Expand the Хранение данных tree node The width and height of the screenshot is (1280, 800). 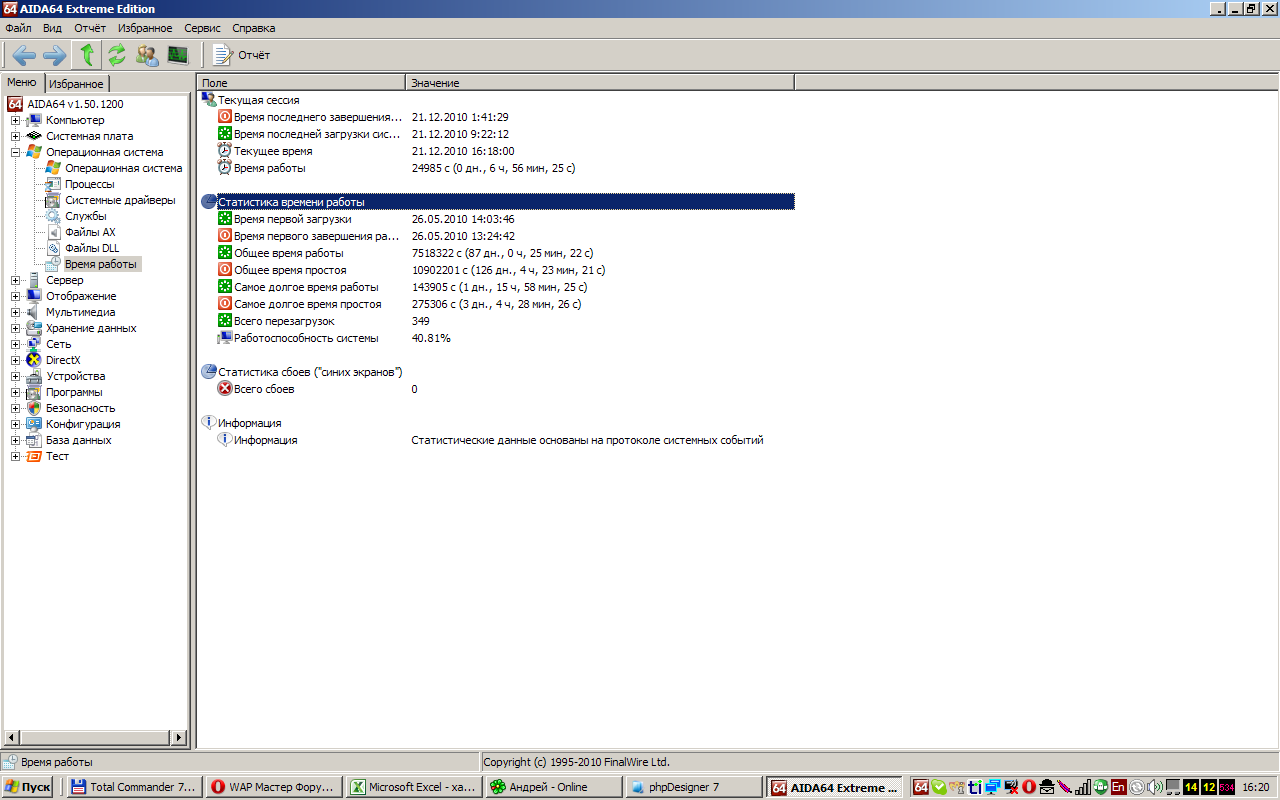[x=16, y=328]
